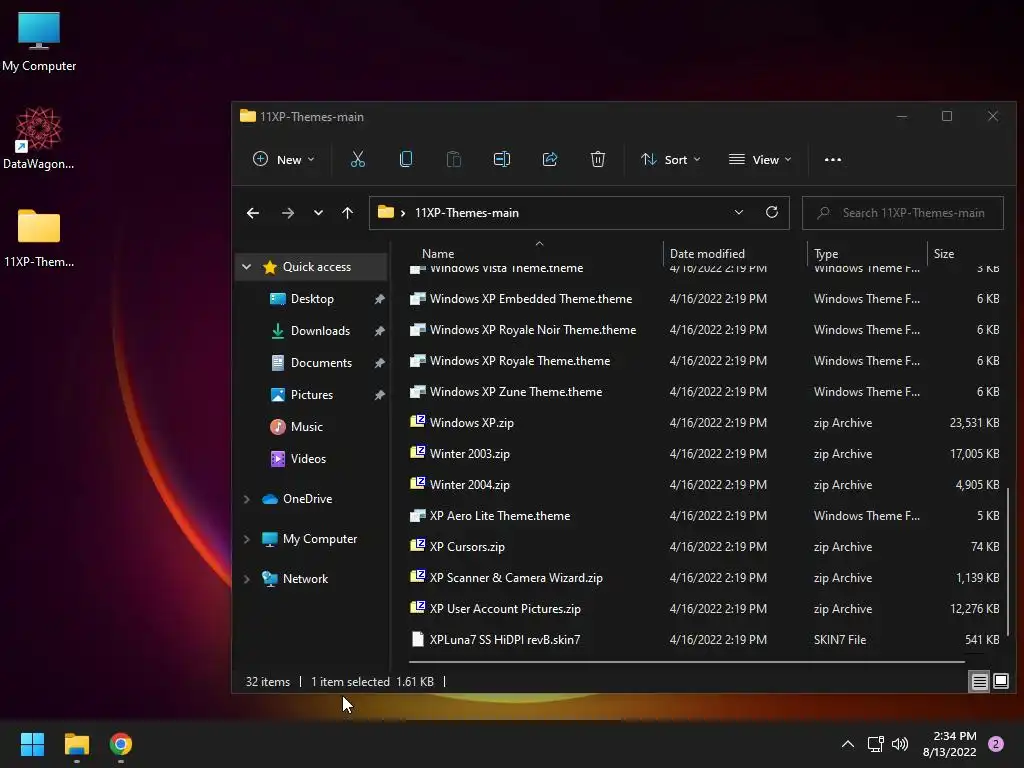The image size is (1024, 768).
Task: Open the network status tray icon
Action: pos(876,744)
